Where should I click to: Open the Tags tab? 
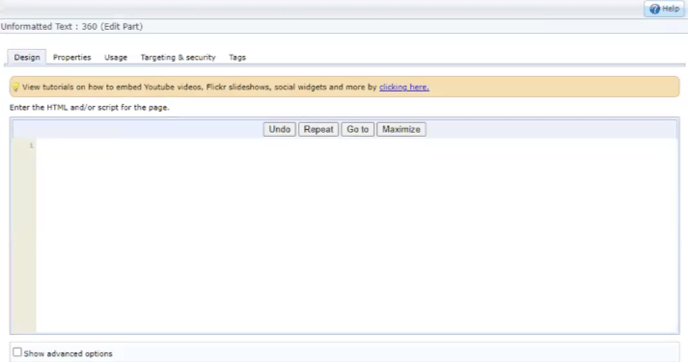tap(237, 57)
